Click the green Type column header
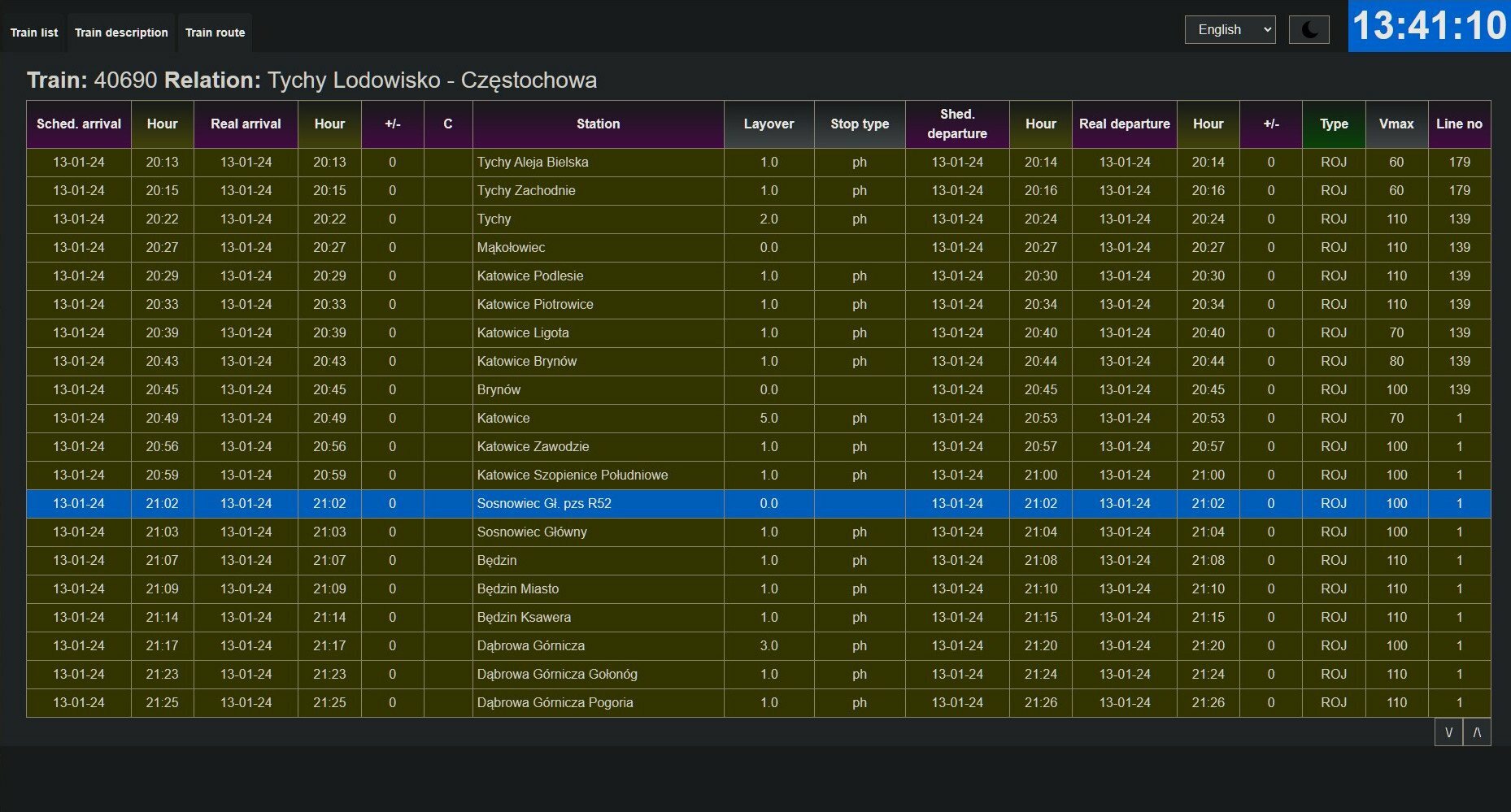The image size is (1511, 812). [1333, 124]
